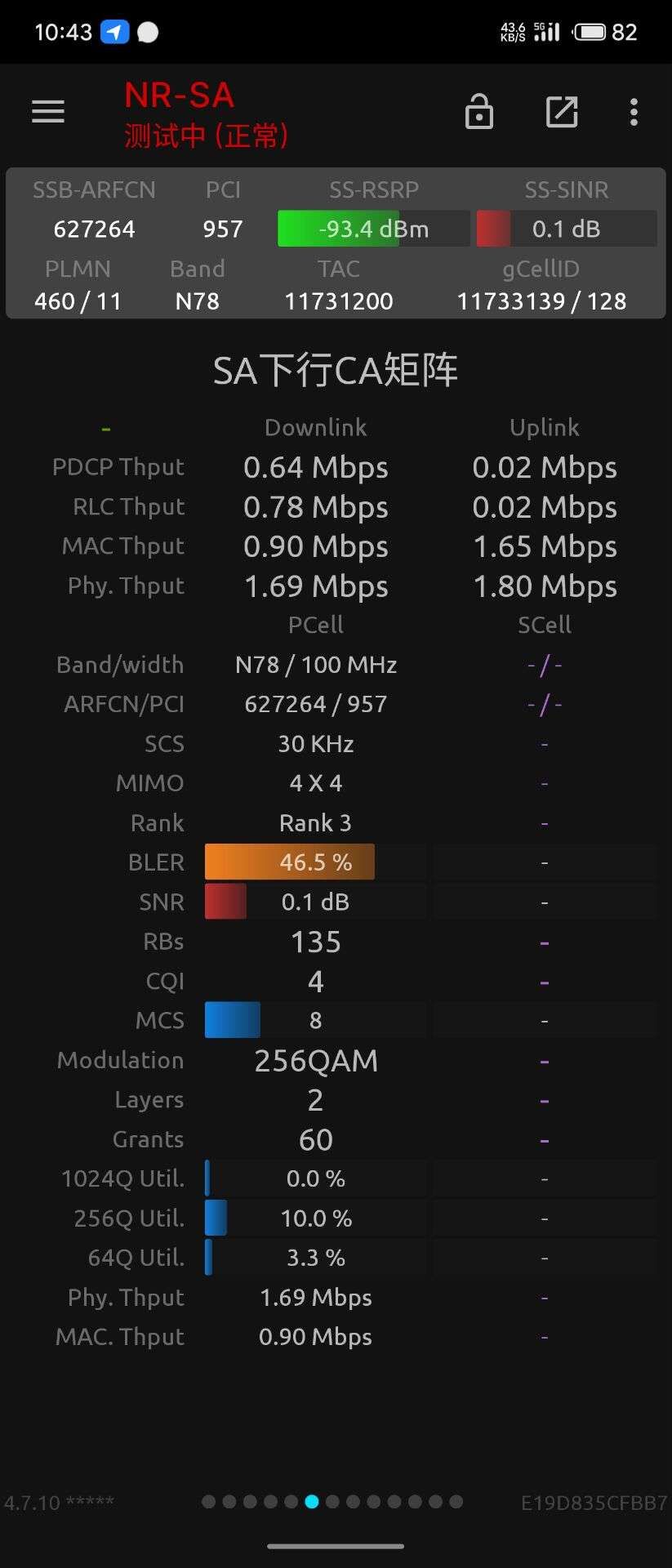Tap the NR-SA network mode title
This screenshot has width=672, height=1568.
tap(180, 96)
